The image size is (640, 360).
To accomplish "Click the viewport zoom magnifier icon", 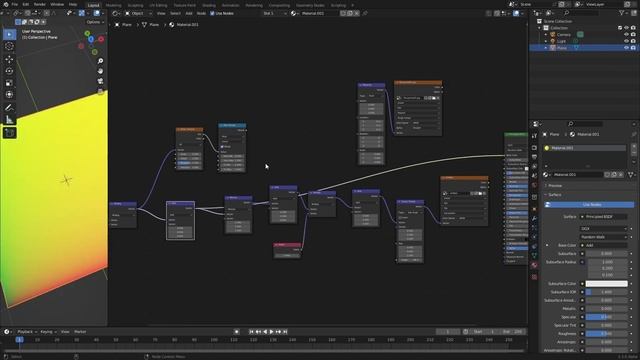I will tap(100, 61).
